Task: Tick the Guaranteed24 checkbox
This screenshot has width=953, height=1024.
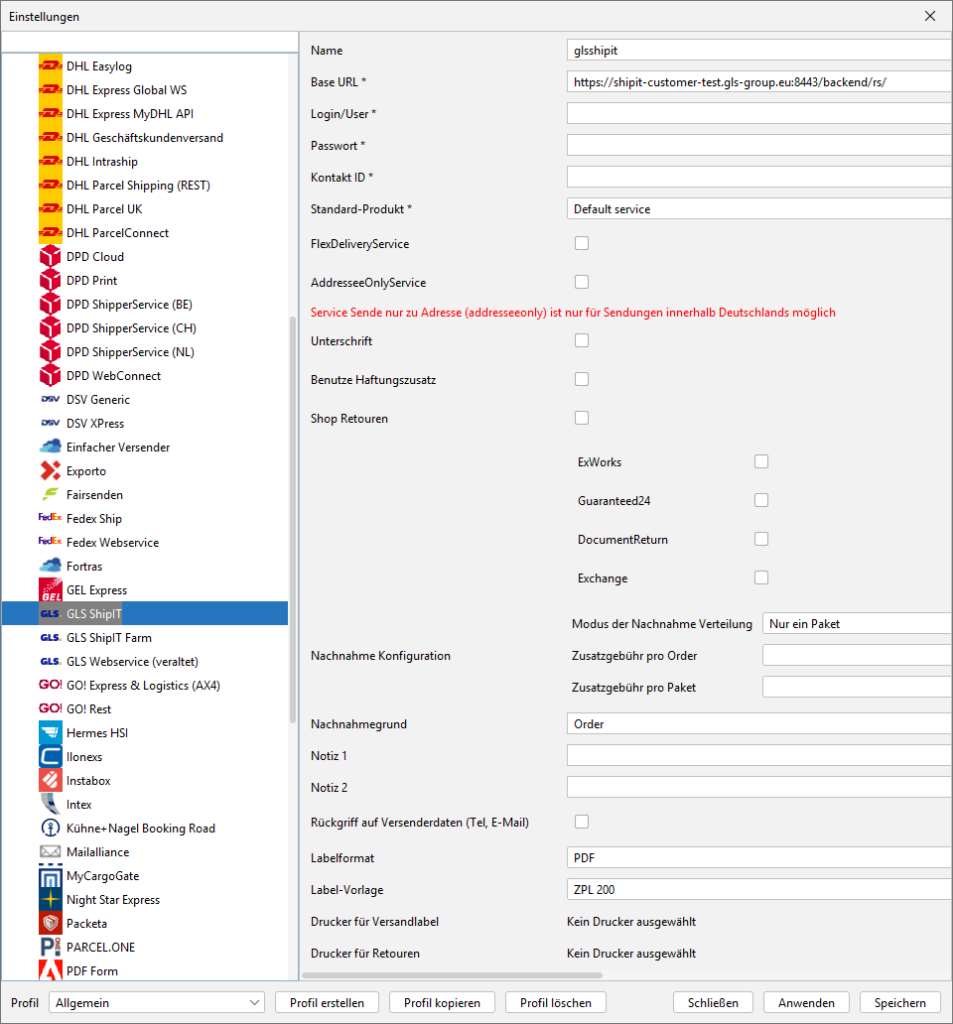Action: coord(761,500)
